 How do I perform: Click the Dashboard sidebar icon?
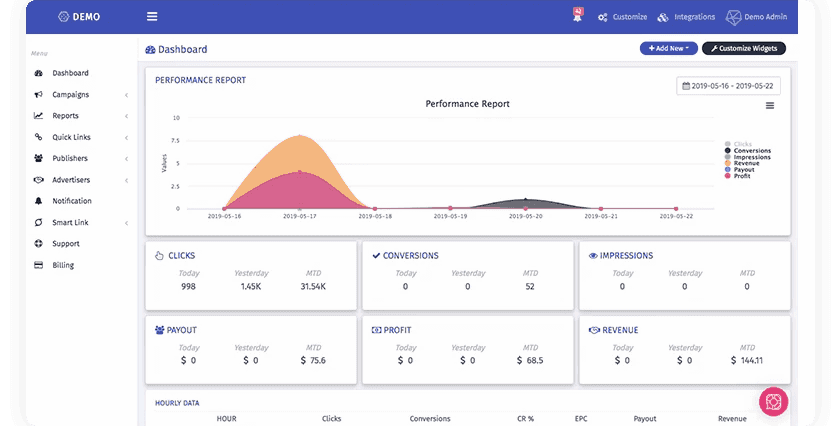pyautogui.click(x=39, y=73)
